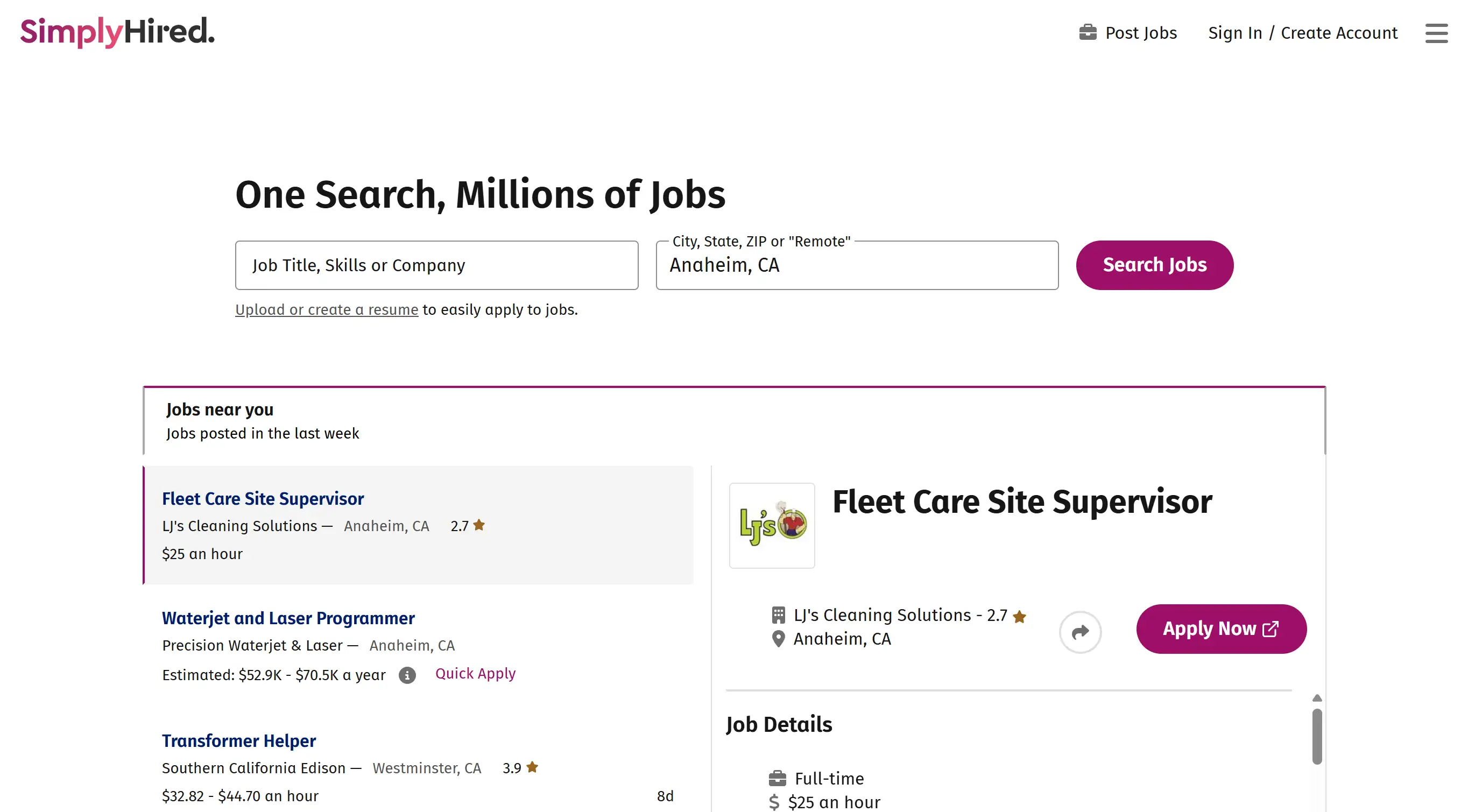Click Quick Apply on Waterjet job
Viewport: 1468px width, 812px height.
(475, 674)
